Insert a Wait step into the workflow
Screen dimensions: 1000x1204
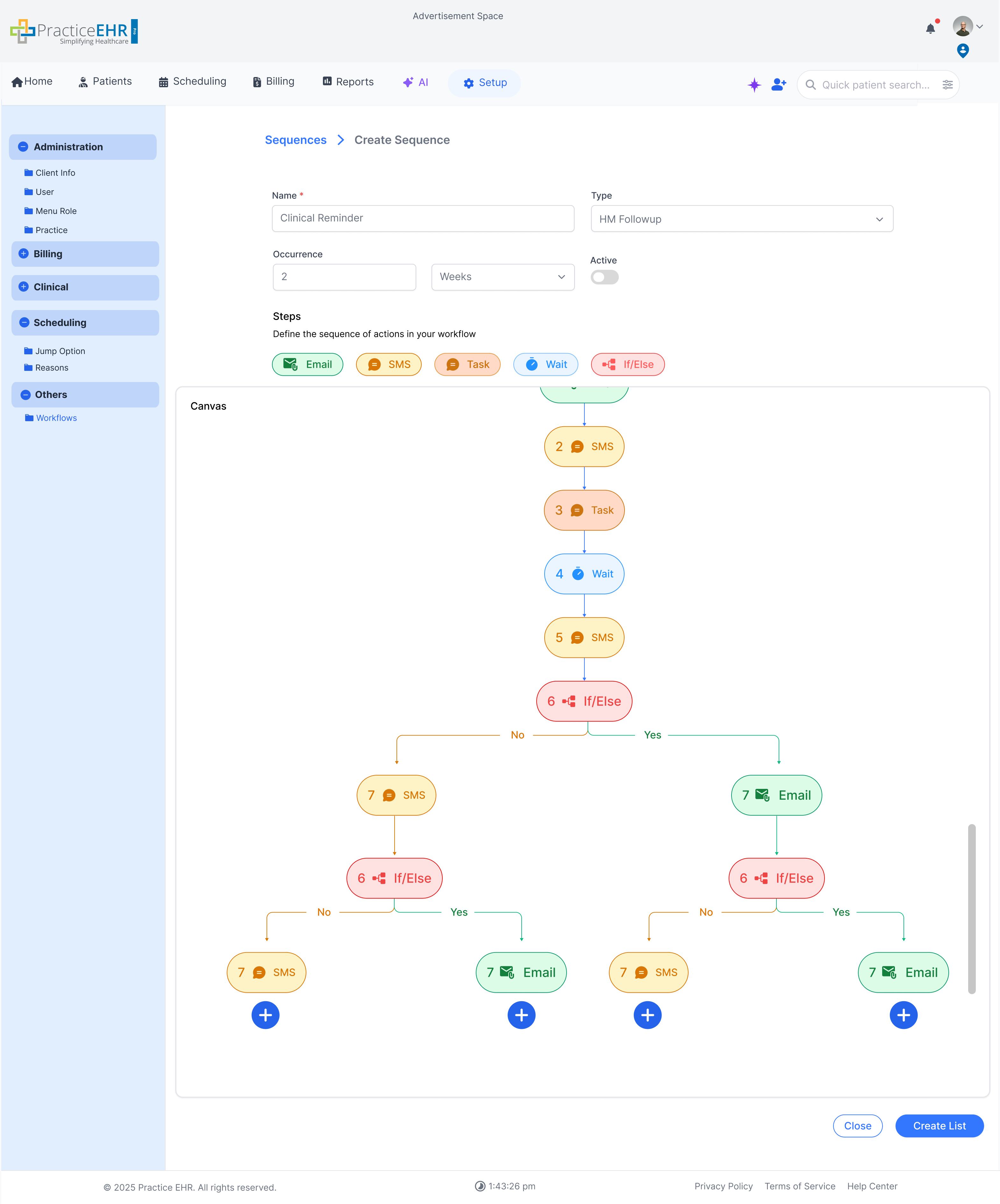point(545,364)
